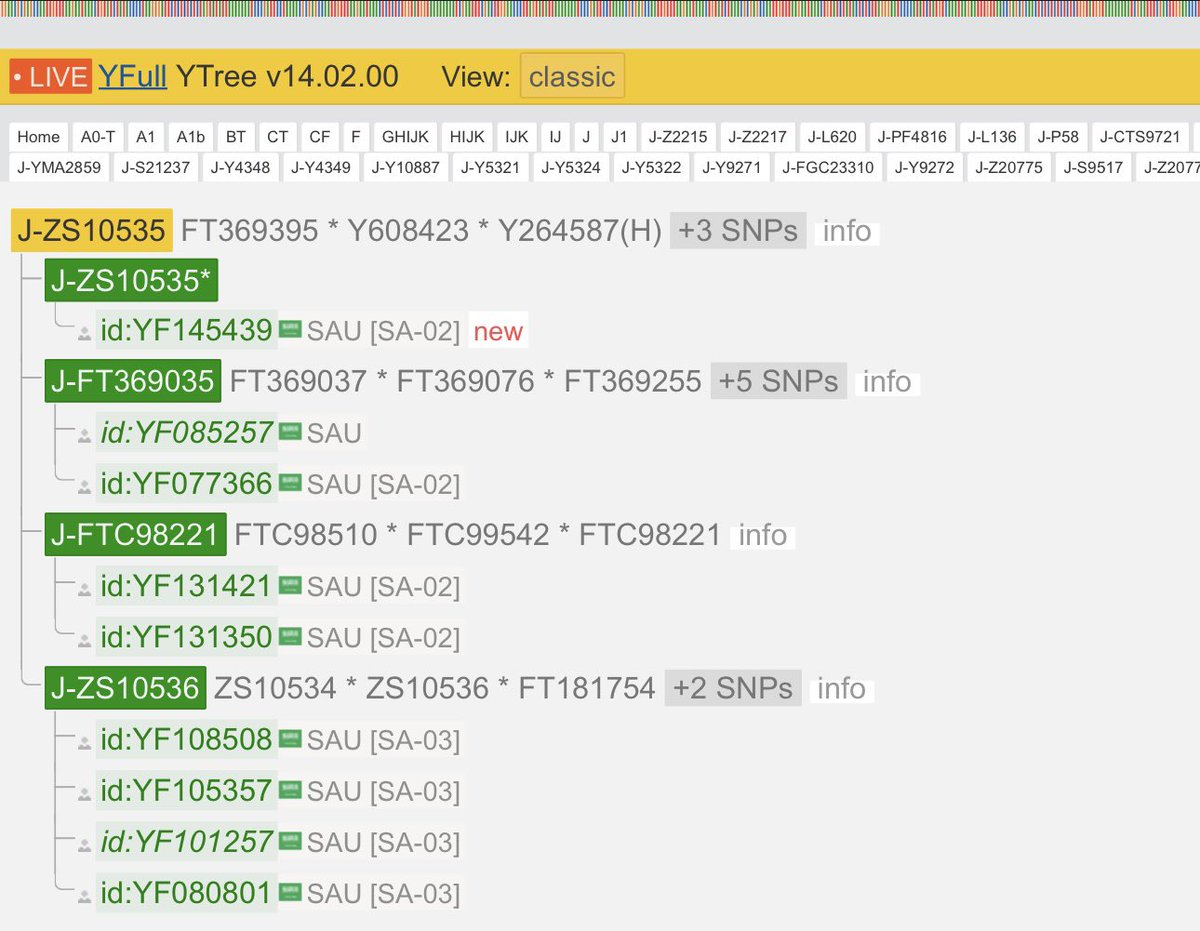Open sample id:YF131350
Screen dimensions: 1200x931
[x=187, y=638]
